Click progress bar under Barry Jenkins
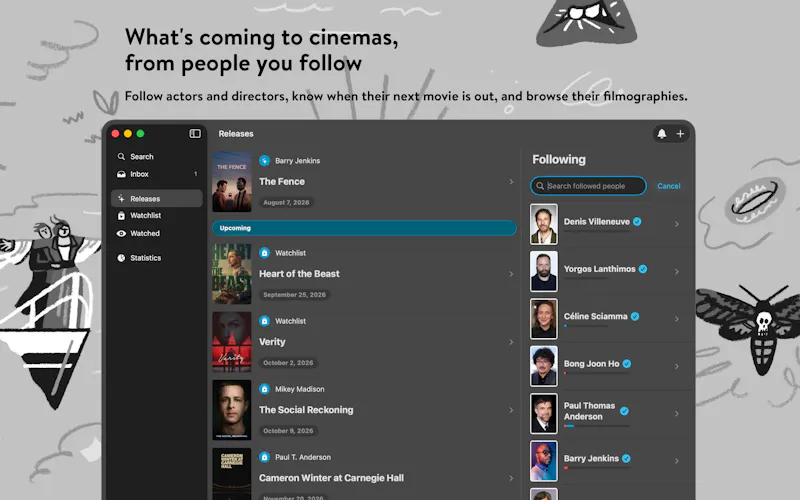The width and height of the screenshot is (800, 500). 597,467
